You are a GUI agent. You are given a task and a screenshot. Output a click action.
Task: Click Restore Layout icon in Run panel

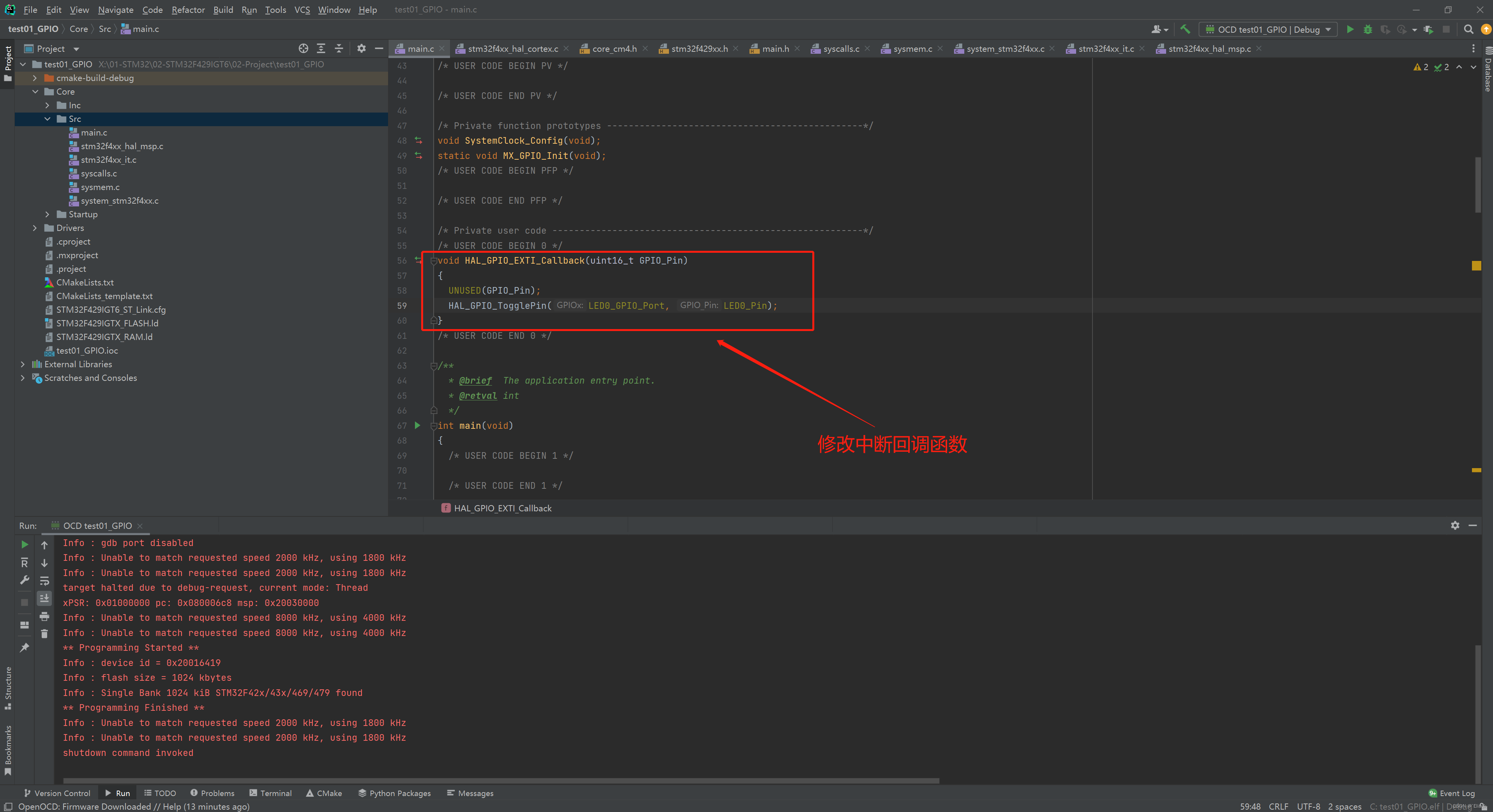tap(24, 625)
